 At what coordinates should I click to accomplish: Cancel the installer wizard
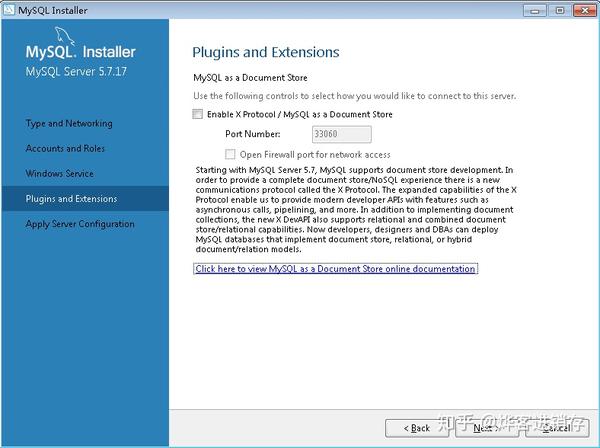coord(557,428)
